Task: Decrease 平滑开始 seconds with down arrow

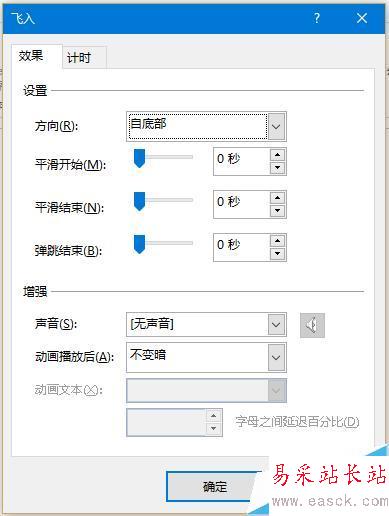Action: pyautogui.click(x=277, y=168)
